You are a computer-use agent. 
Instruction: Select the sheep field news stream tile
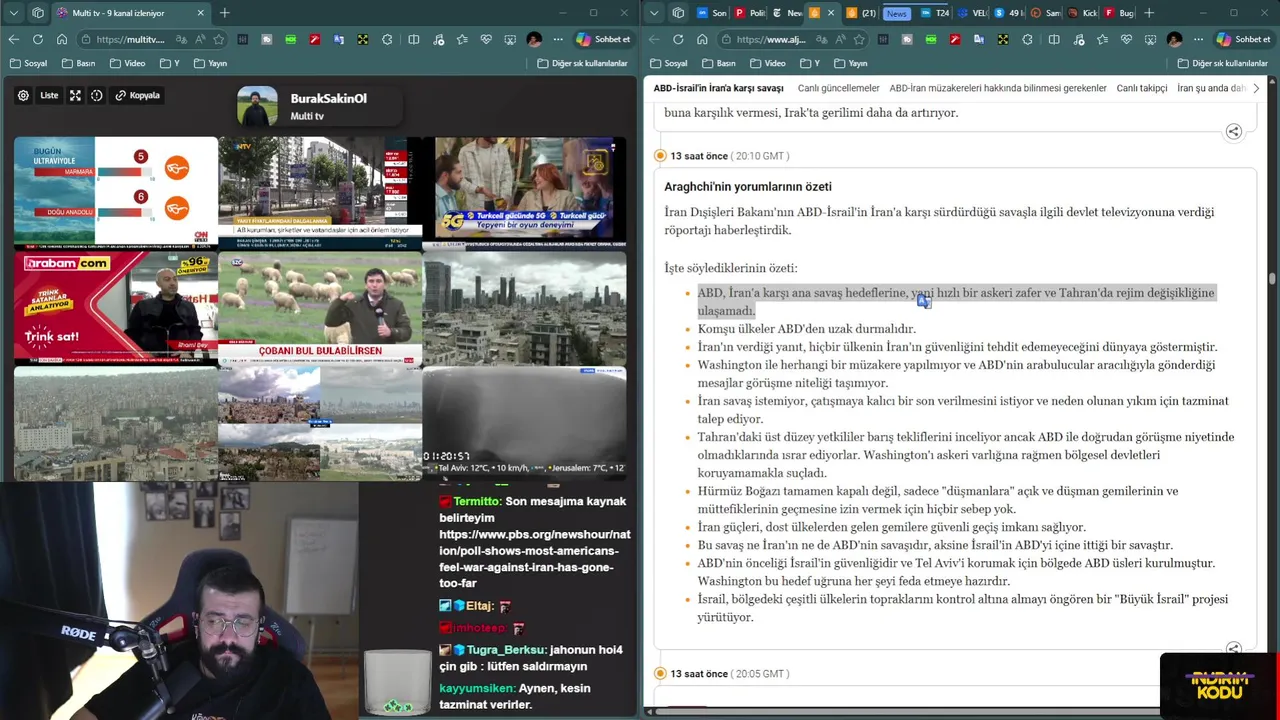click(319, 308)
